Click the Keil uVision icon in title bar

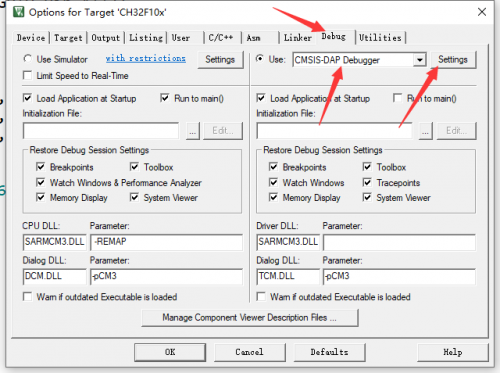(18, 12)
